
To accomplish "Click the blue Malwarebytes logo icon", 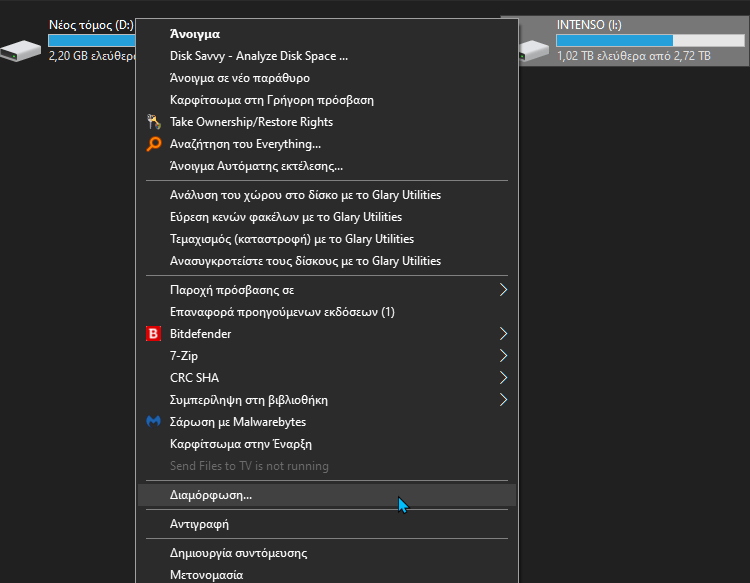I will pos(153,421).
